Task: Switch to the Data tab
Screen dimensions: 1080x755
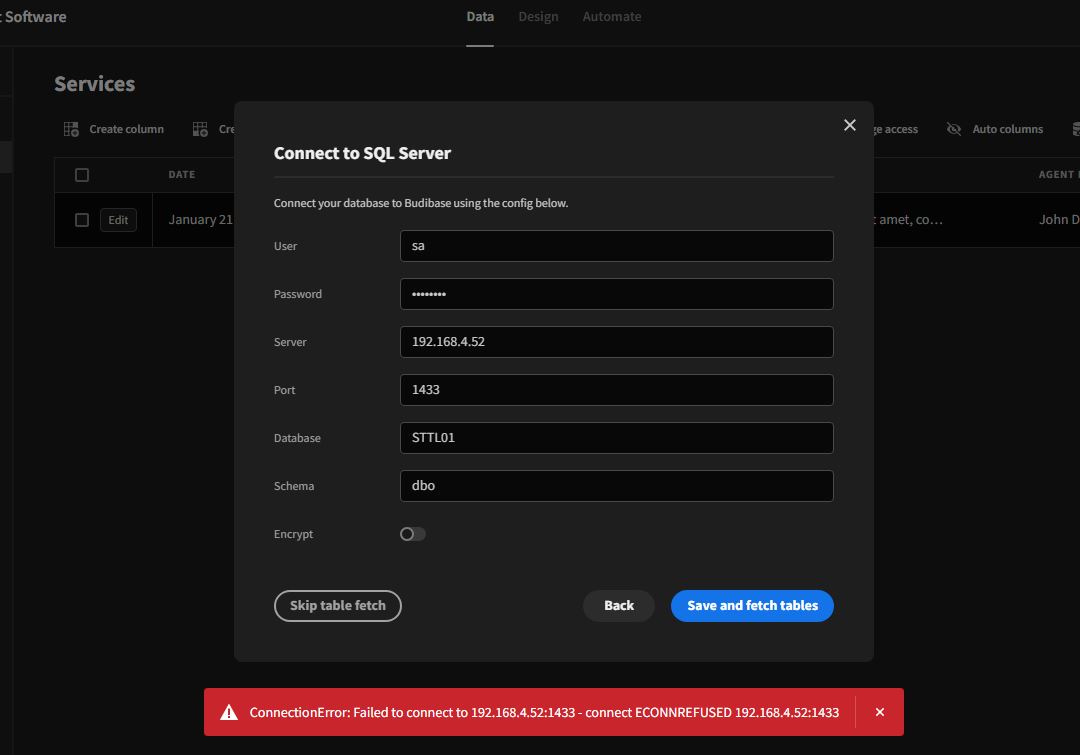Action: pyautogui.click(x=480, y=17)
